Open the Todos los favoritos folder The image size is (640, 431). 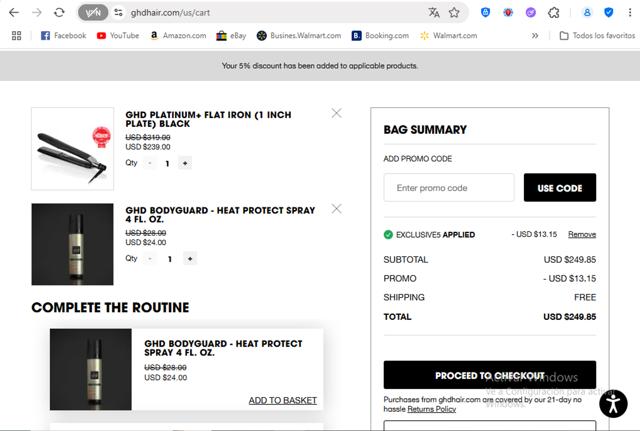click(597, 36)
